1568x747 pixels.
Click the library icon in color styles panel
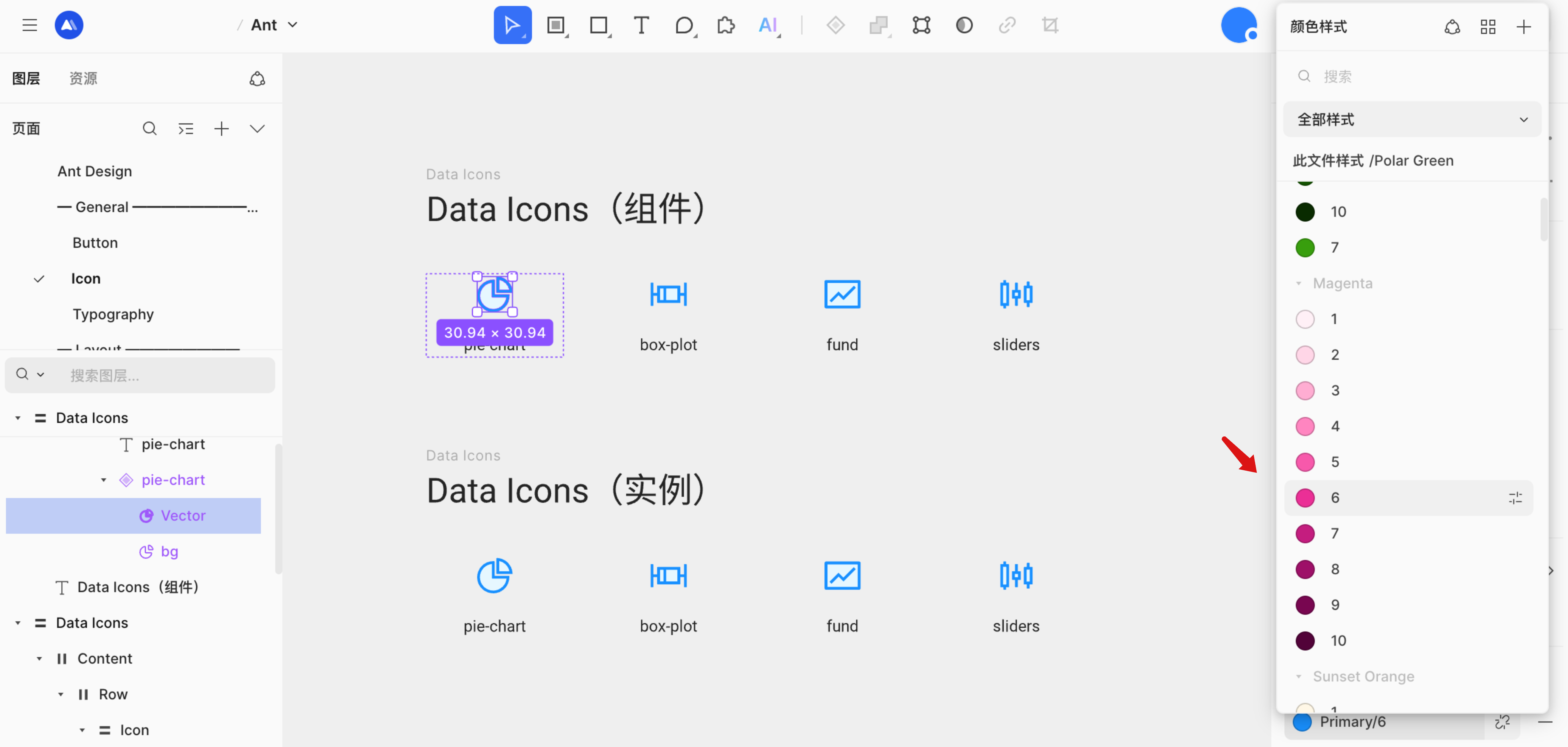tap(1452, 27)
